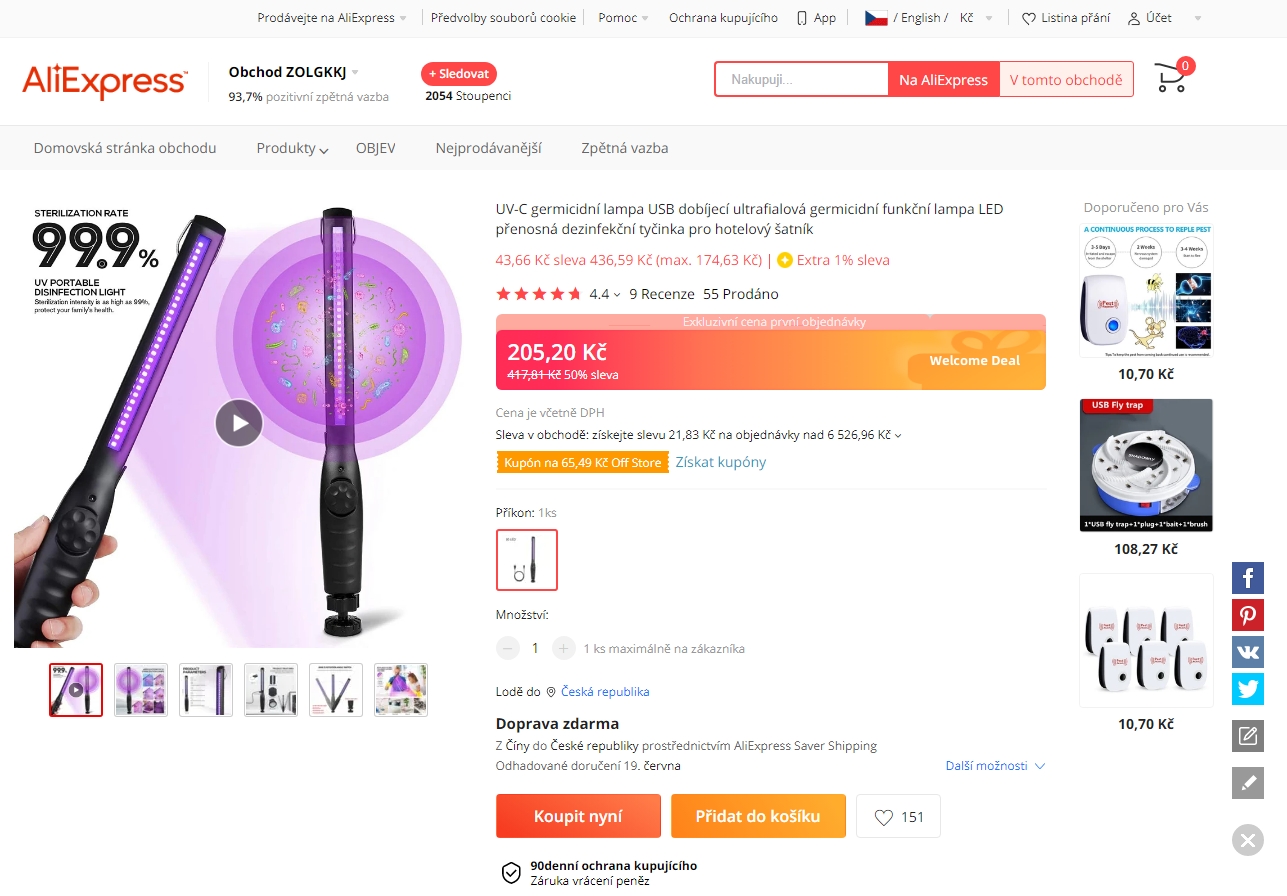Image resolution: width=1287 pixels, height=896 pixels.
Task: Click the feedback edit icon in sidebar
Action: pos(1247,737)
